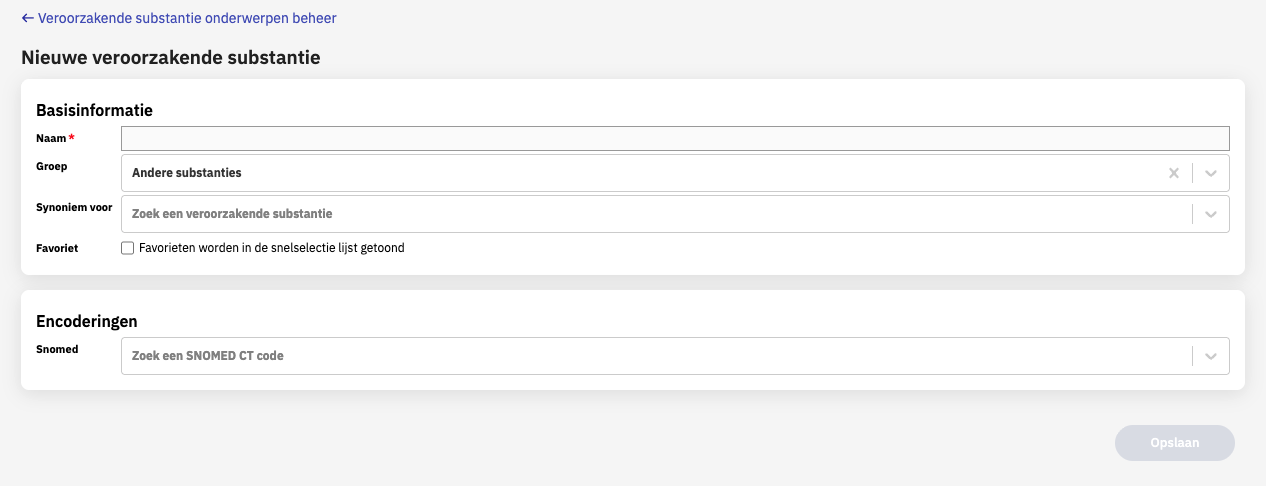
Task: Focus the Naam text field
Action: tap(675, 138)
